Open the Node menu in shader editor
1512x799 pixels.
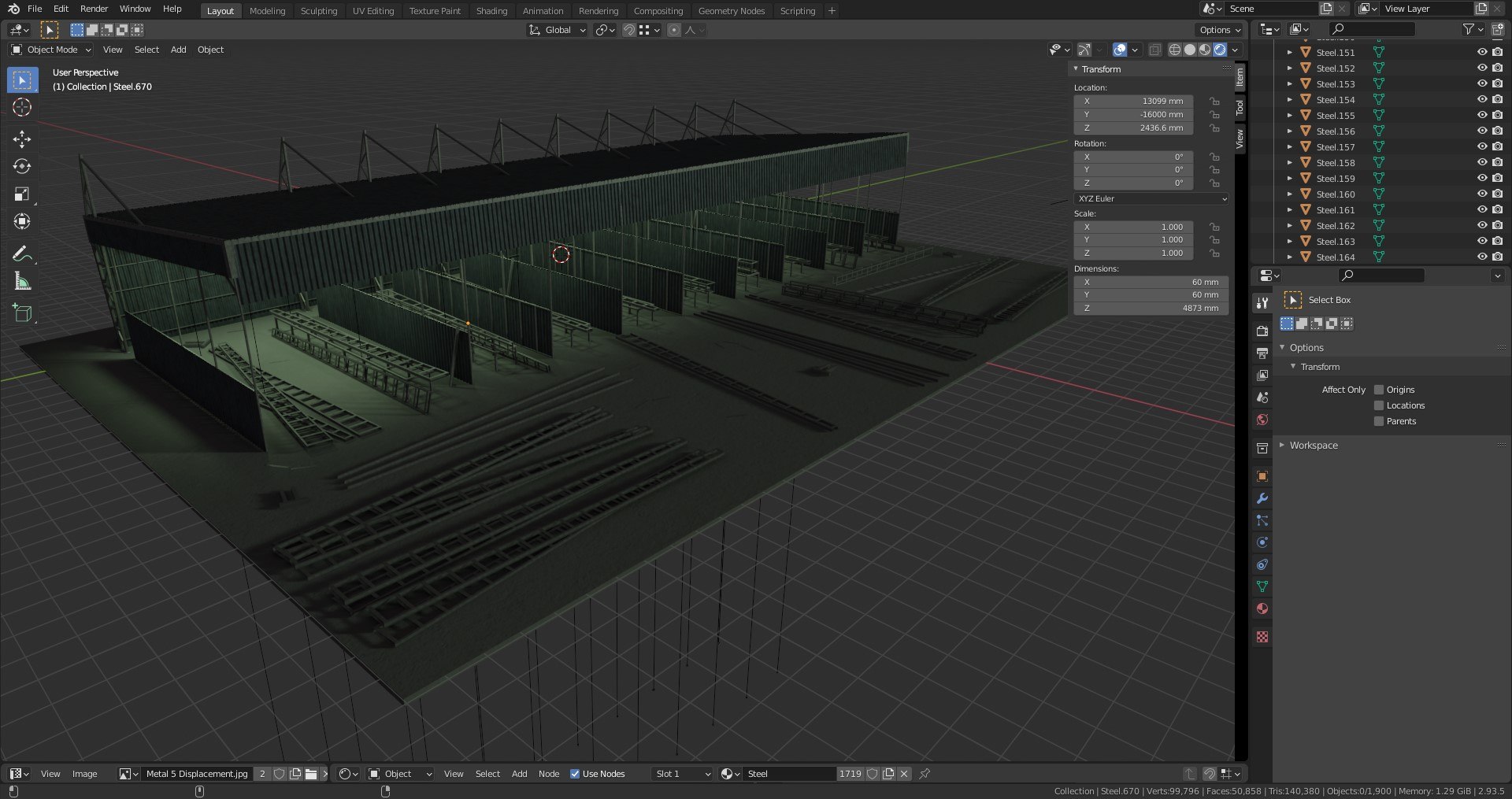click(549, 774)
